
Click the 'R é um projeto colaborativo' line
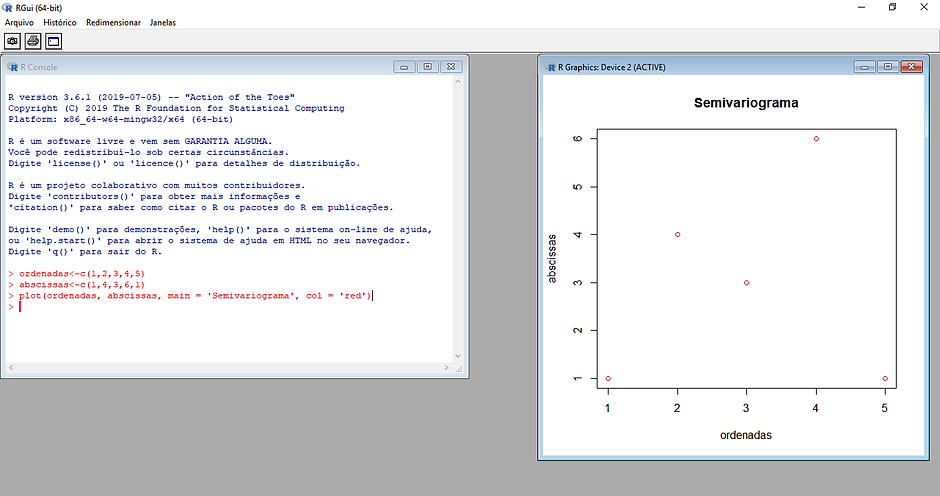tap(156, 185)
